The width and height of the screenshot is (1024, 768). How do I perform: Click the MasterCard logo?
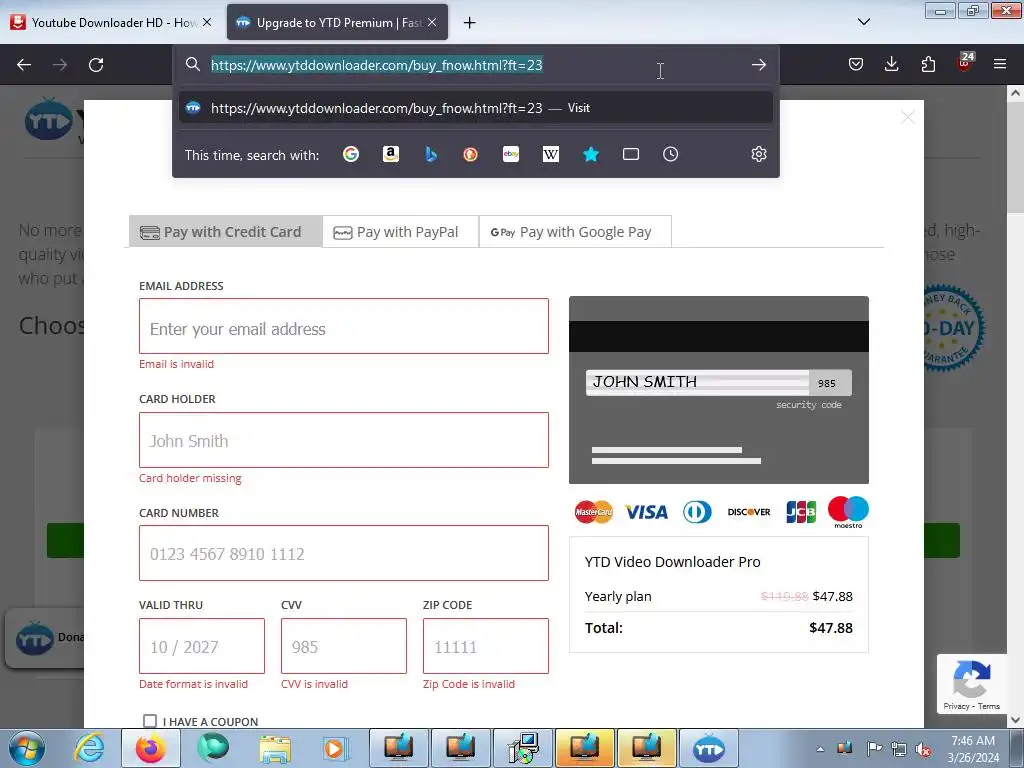pos(594,512)
